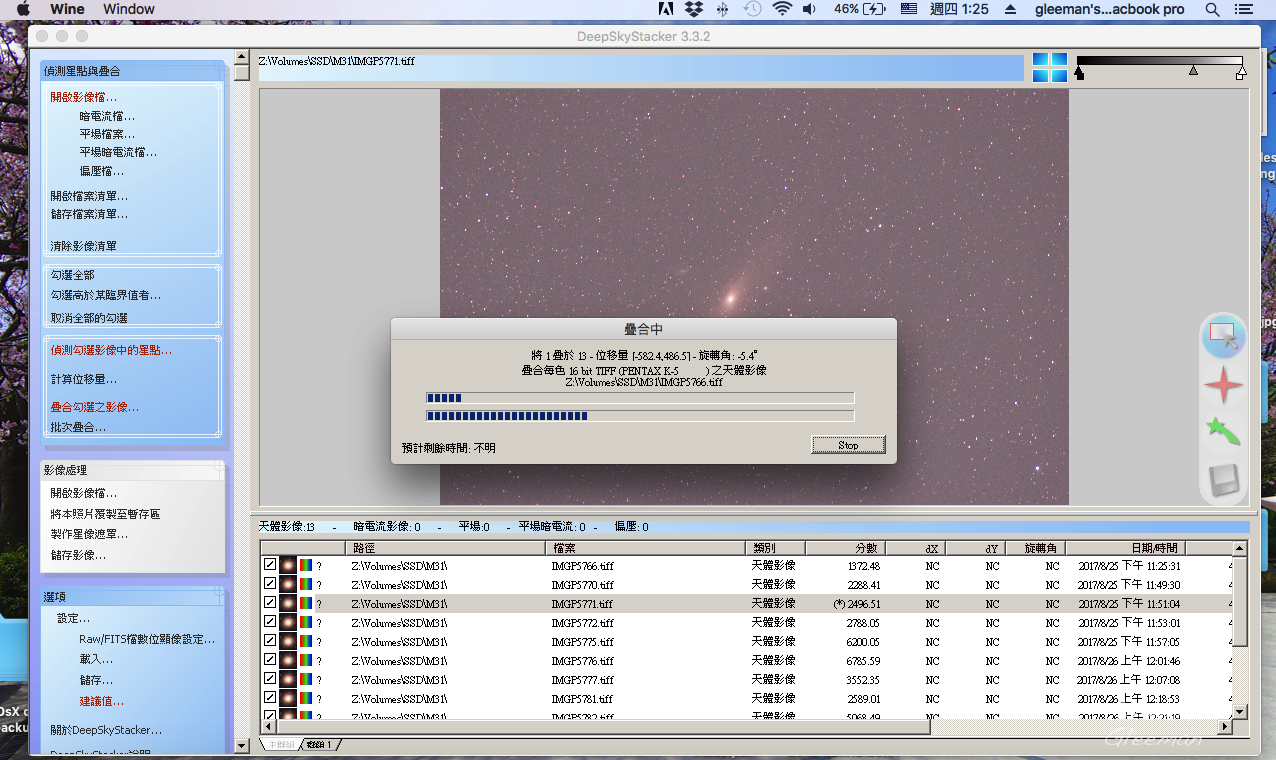
Task: Click file list scrollbar up arrow
Action: coord(1240,549)
